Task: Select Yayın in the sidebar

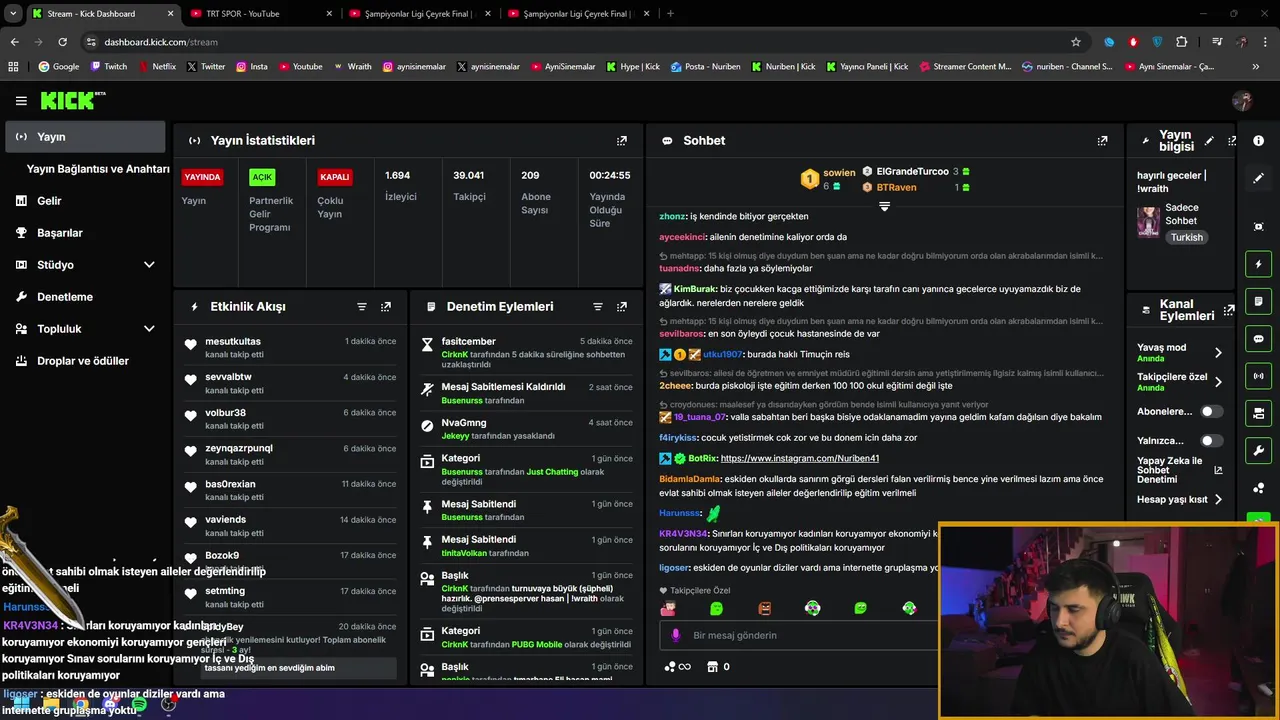Action: click(x=85, y=137)
